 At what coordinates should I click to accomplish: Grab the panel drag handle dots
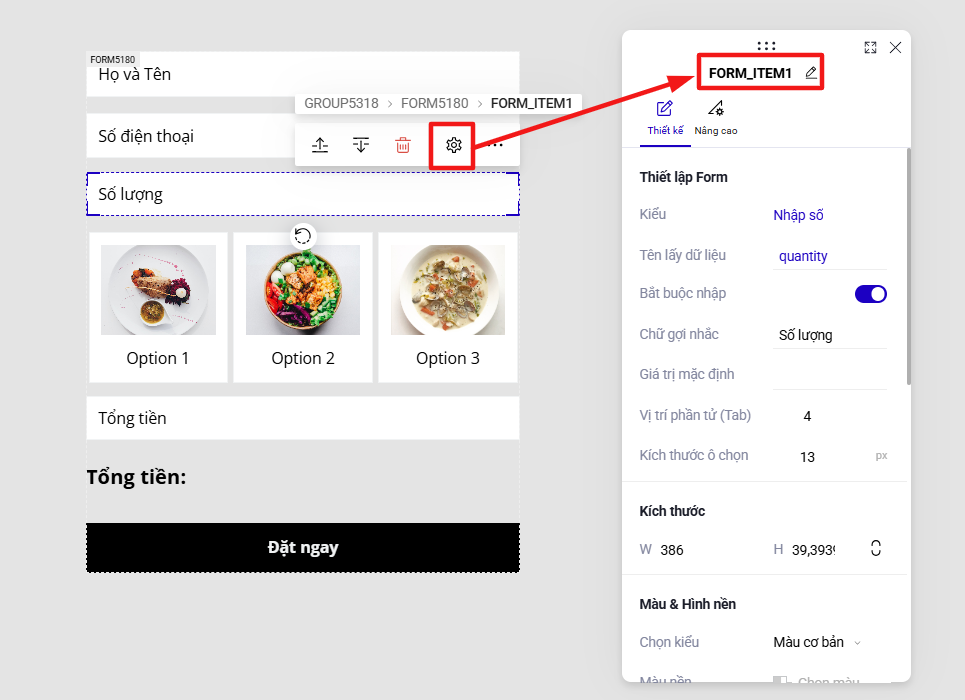[x=766, y=46]
